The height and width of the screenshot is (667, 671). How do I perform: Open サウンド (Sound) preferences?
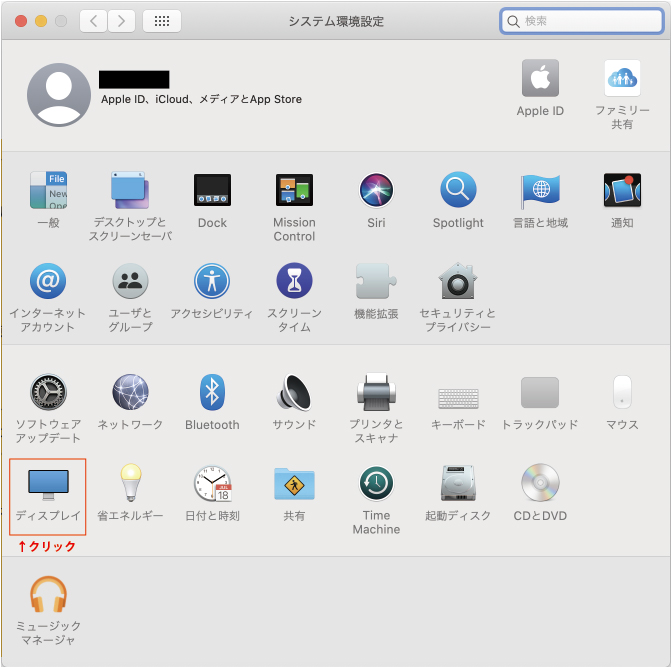(294, 392)
